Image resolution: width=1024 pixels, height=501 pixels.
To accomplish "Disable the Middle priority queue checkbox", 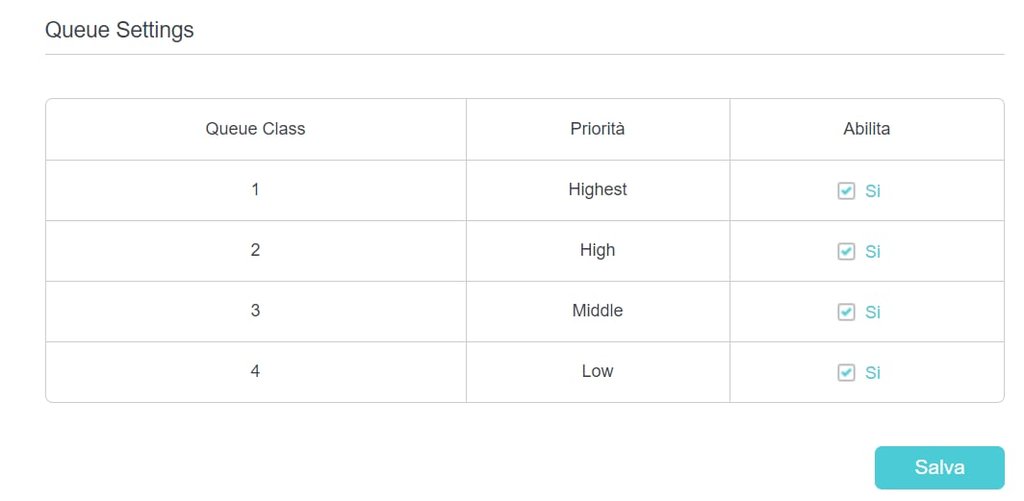I will point(846,312).
